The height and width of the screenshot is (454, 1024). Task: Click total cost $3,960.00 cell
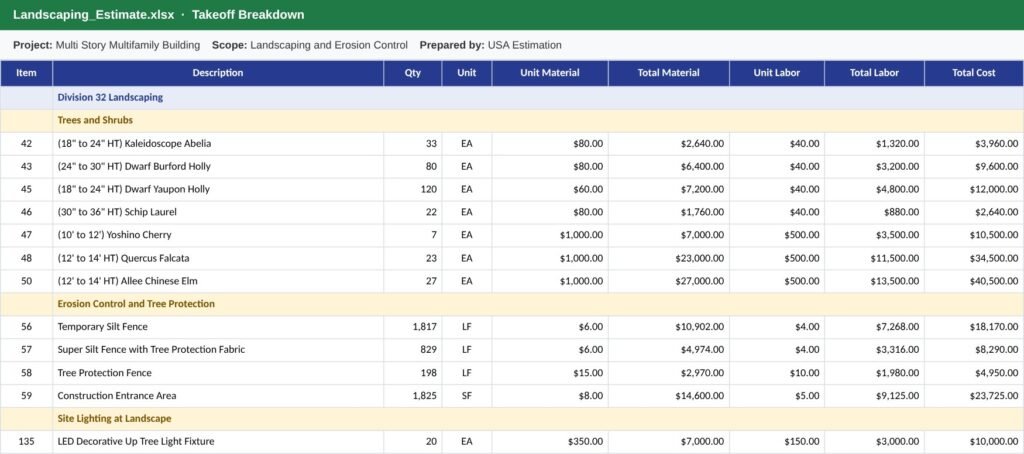974,144
